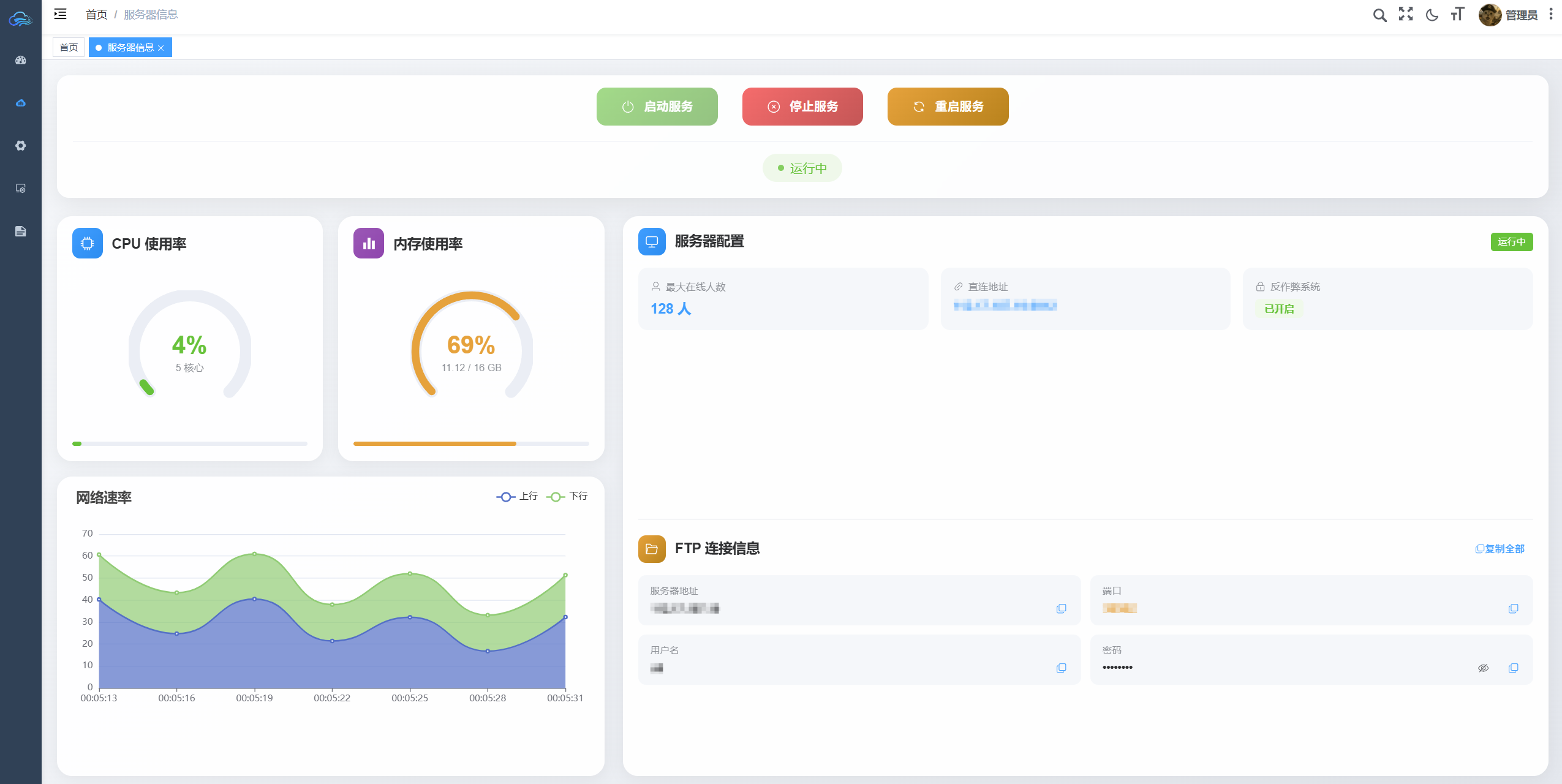Switch to dark mode moon icon
The image size is (1562, 784).
pos(1432,15)
